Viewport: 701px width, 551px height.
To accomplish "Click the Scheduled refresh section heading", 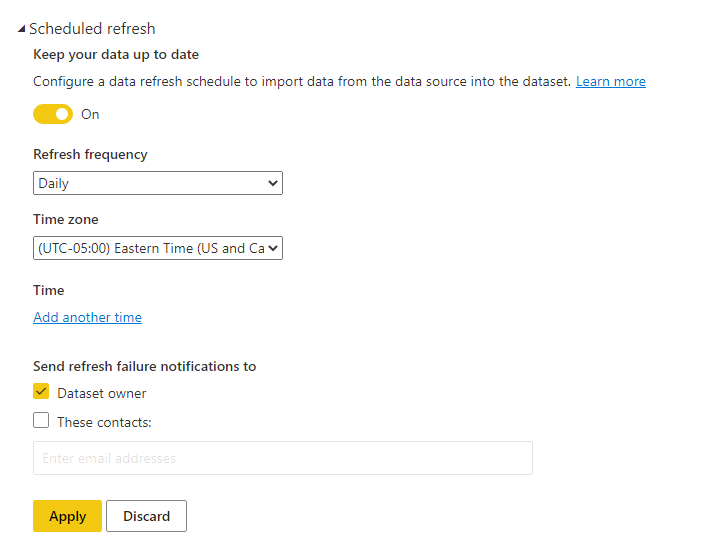I will (x=92, y=29).
